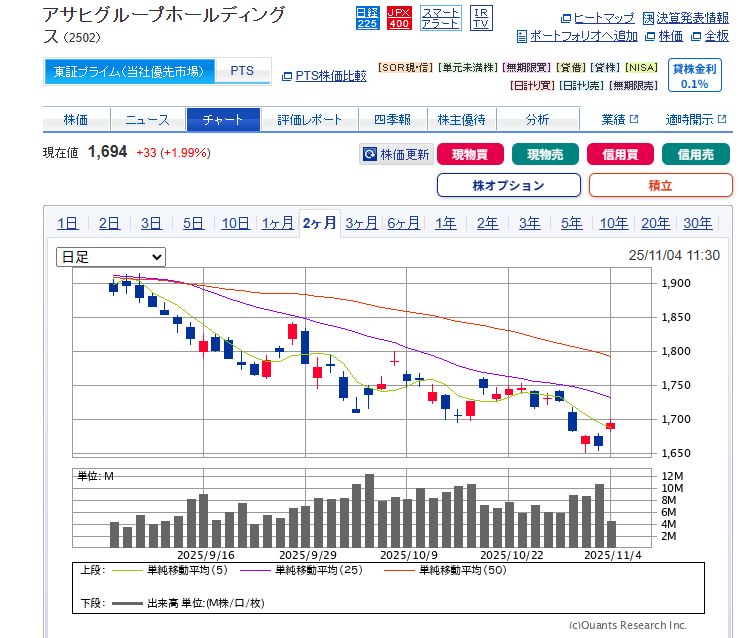Open 決算発表情報 calendar link
This screenshot has height=638, width=740.
tap(685, 18)
